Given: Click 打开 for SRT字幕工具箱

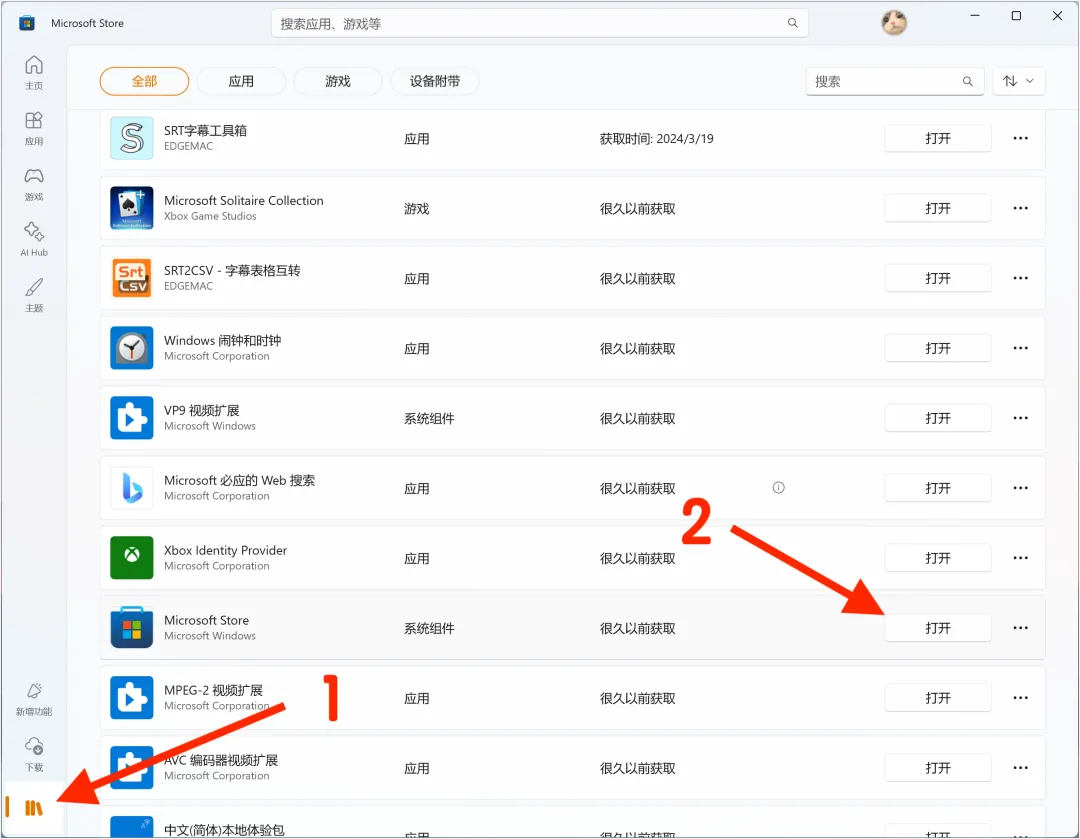Looking at the screenshot, I should (938, 138).
